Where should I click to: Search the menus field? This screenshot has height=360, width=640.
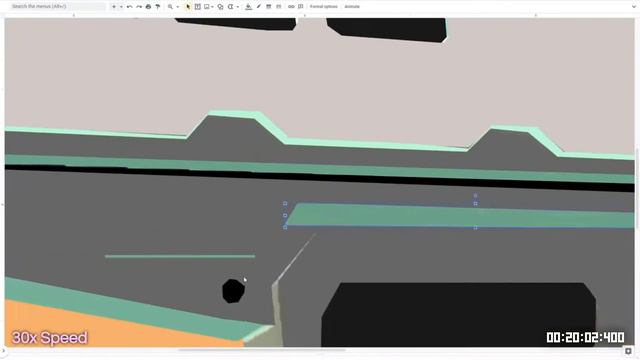pos(57,7)
